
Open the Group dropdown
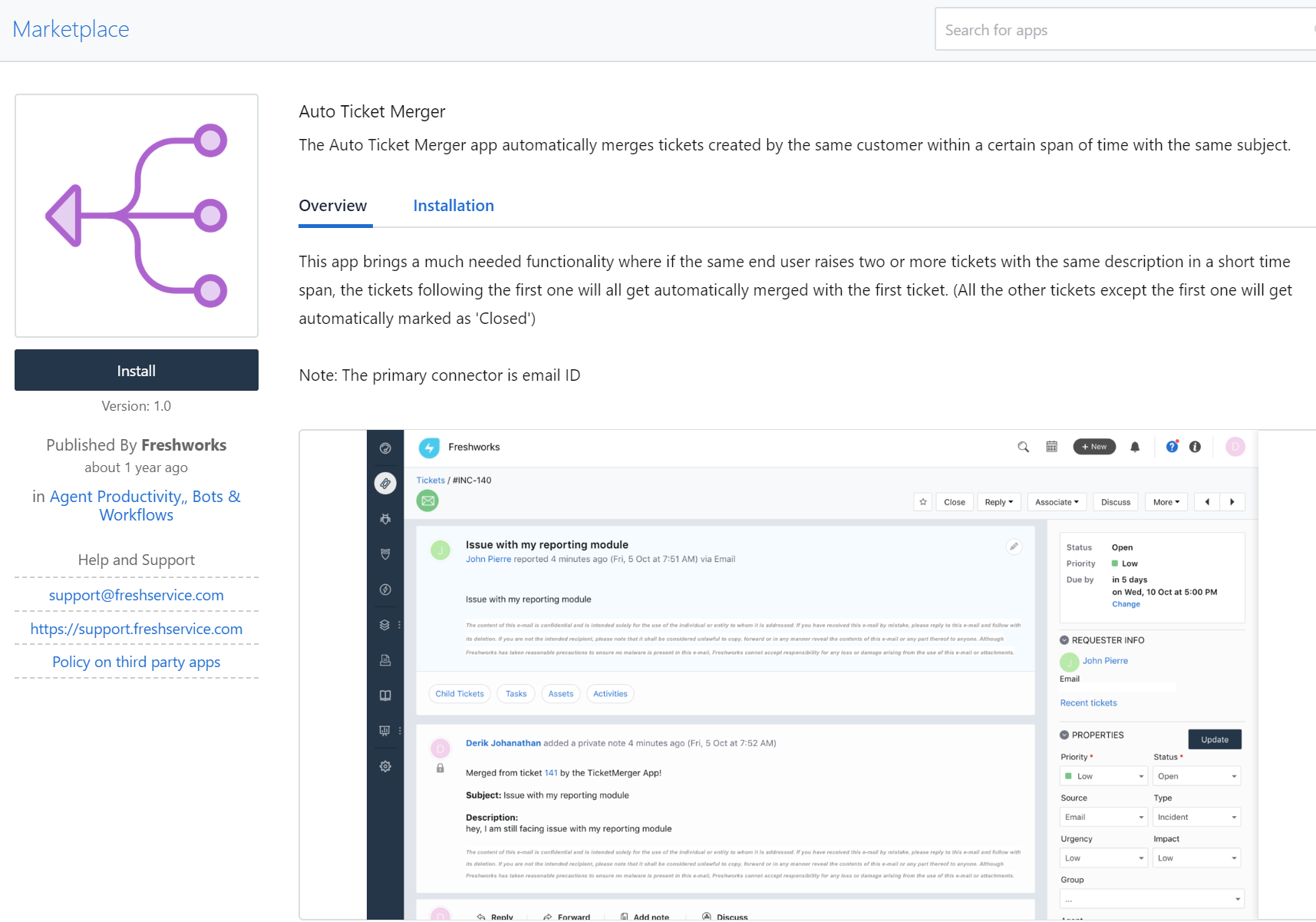(x=1152, y=899)
